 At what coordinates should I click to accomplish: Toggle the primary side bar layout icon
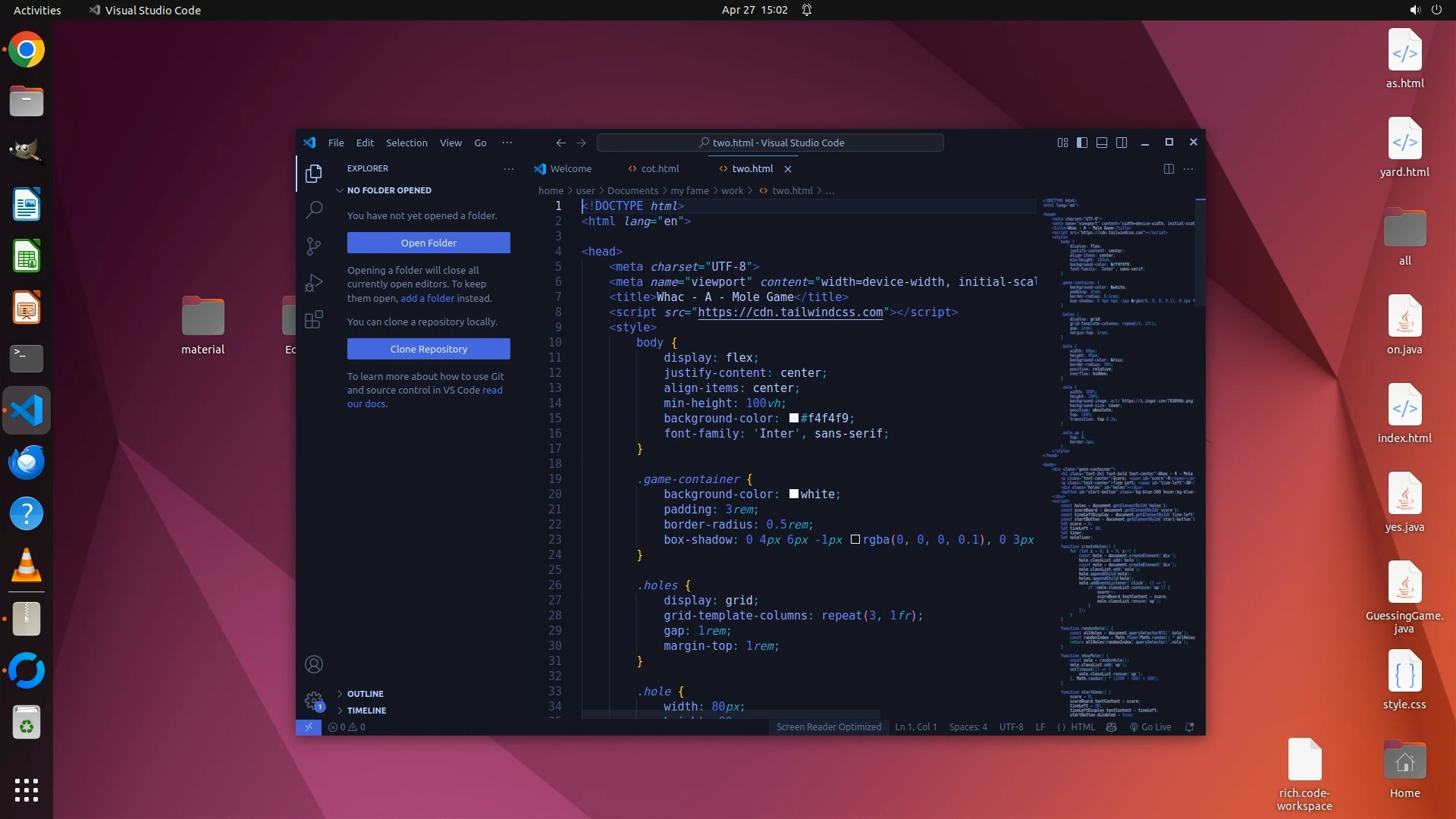pyautogui.click(x=1082, y=143)
